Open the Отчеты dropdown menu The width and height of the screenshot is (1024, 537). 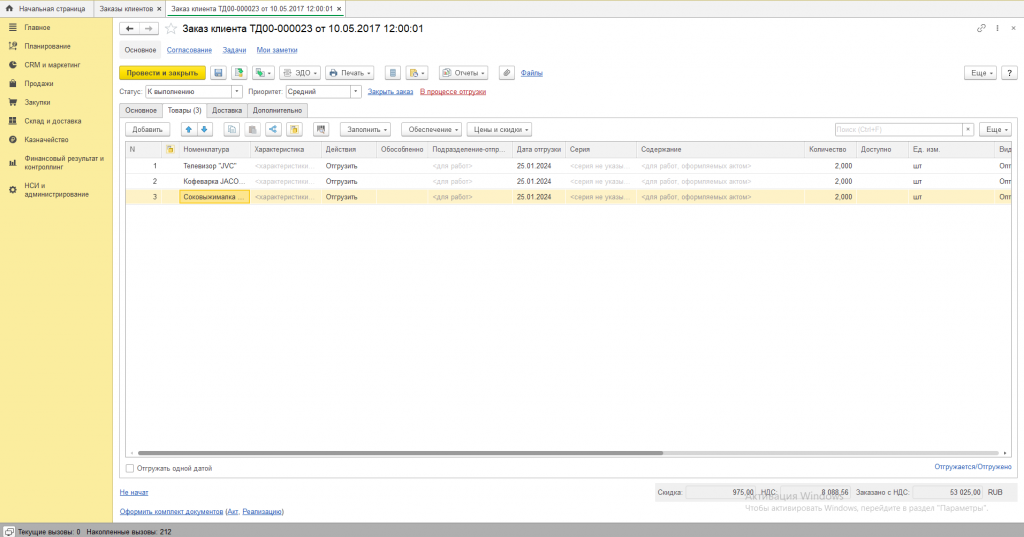click(463, 73)
